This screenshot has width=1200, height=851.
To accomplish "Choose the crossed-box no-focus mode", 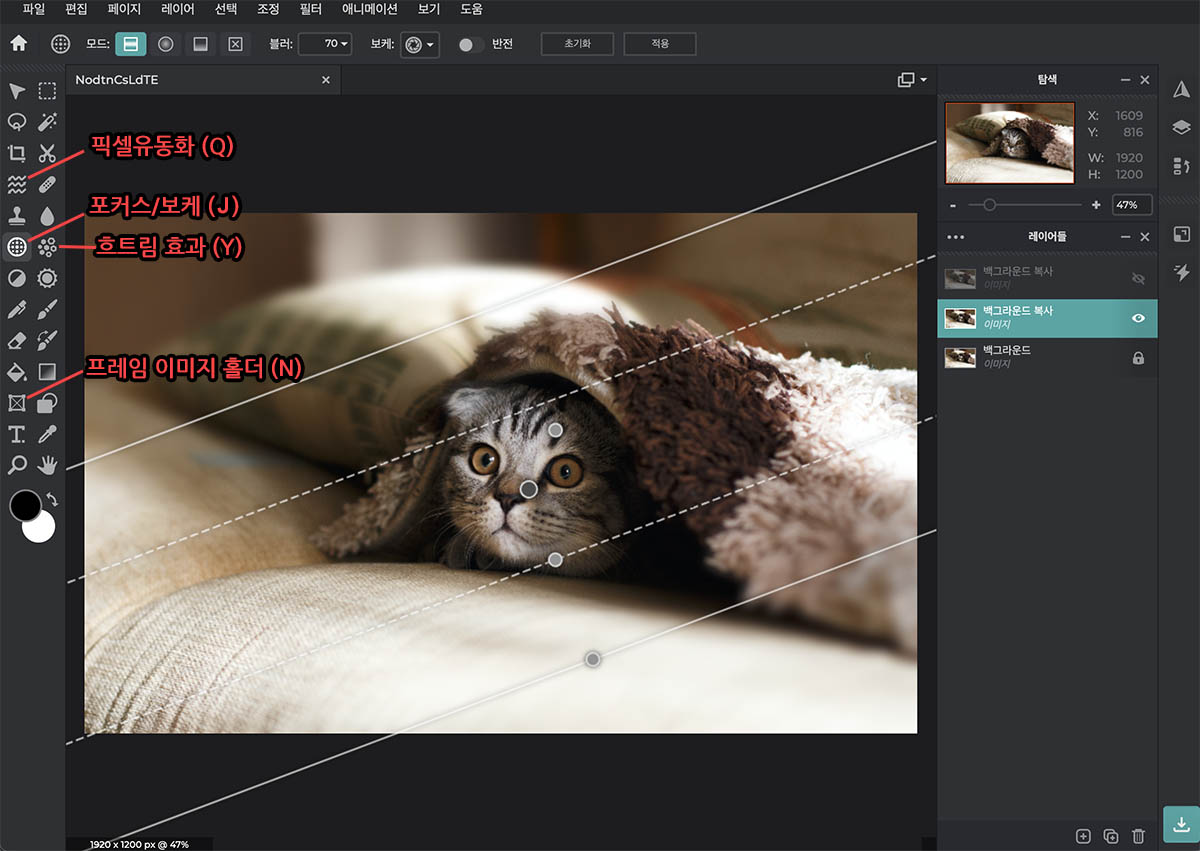I will point(236,44).
